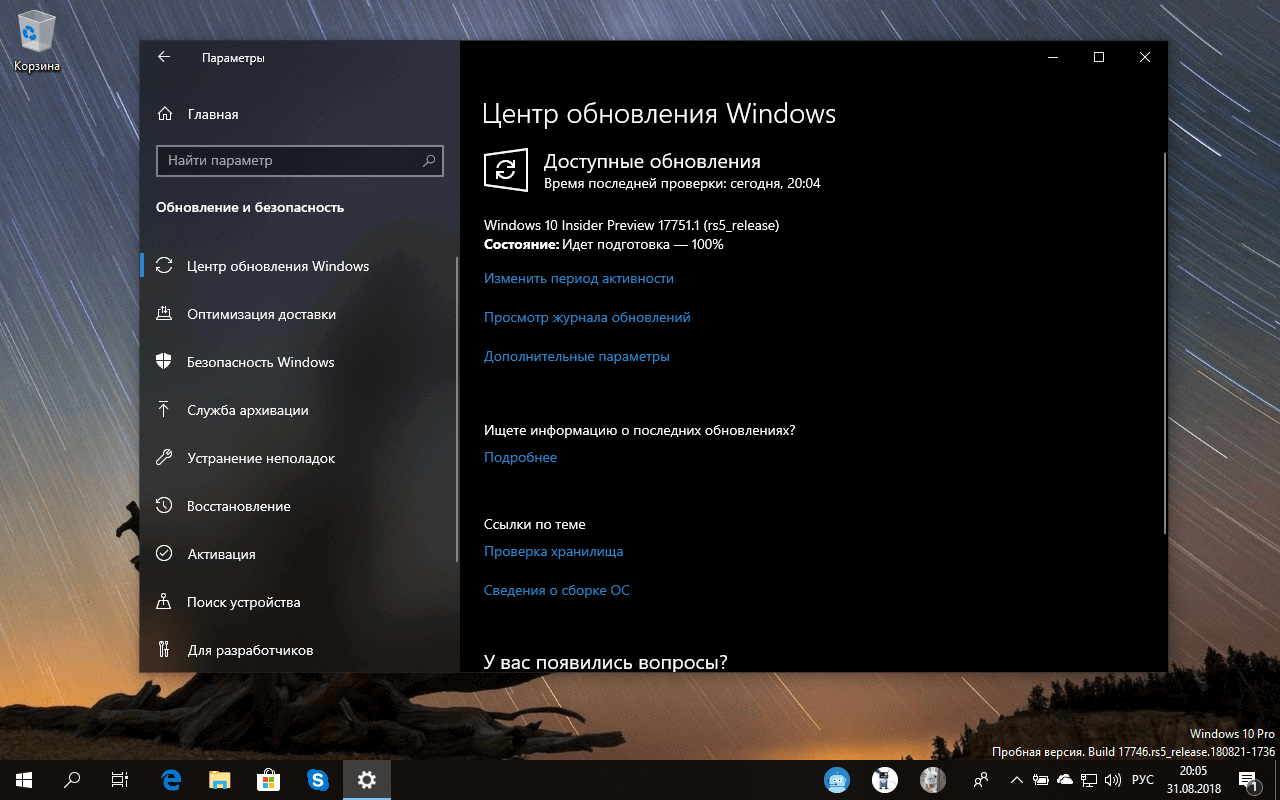This screenshot has width=1280, height=800.
Task: Select the Активация checkmark icon
Action: point(164,553)
